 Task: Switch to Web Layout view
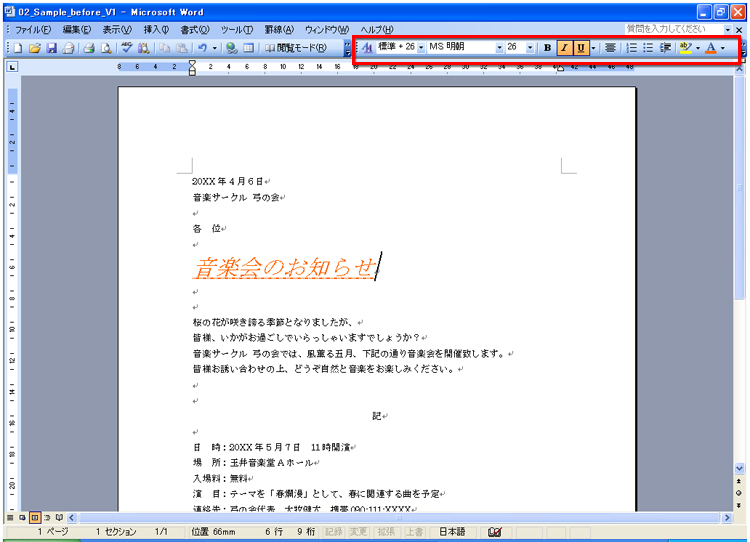[22, 518]
